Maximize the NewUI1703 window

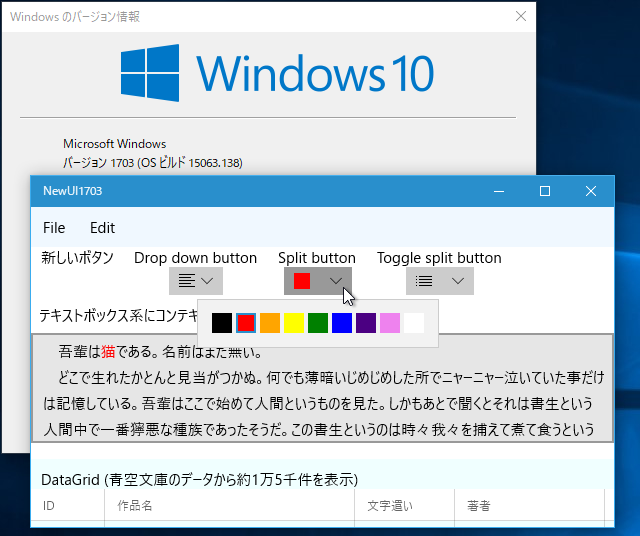[x=545, y=191]
